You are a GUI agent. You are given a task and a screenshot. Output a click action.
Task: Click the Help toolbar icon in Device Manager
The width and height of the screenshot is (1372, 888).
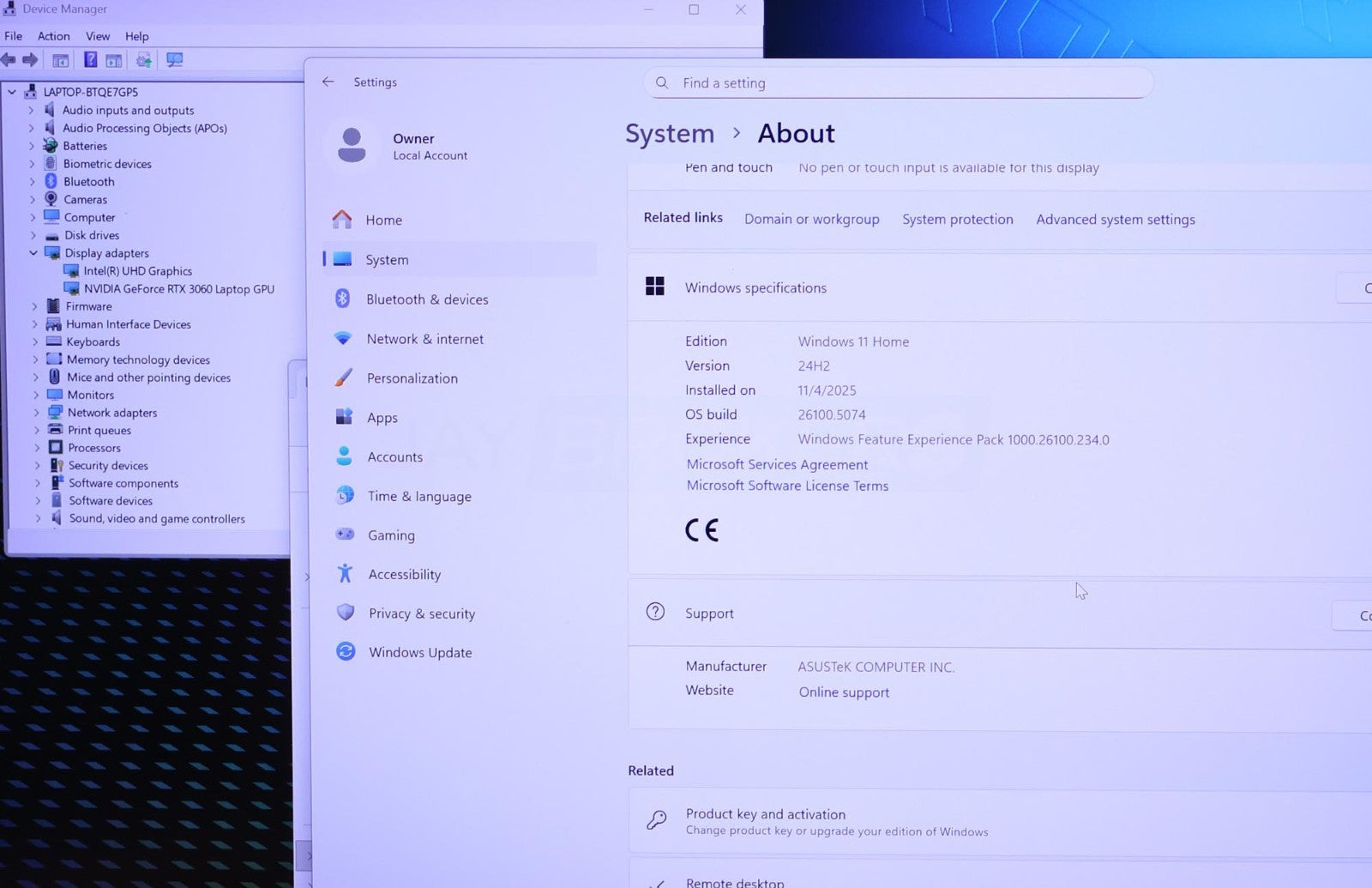[90, 60]
